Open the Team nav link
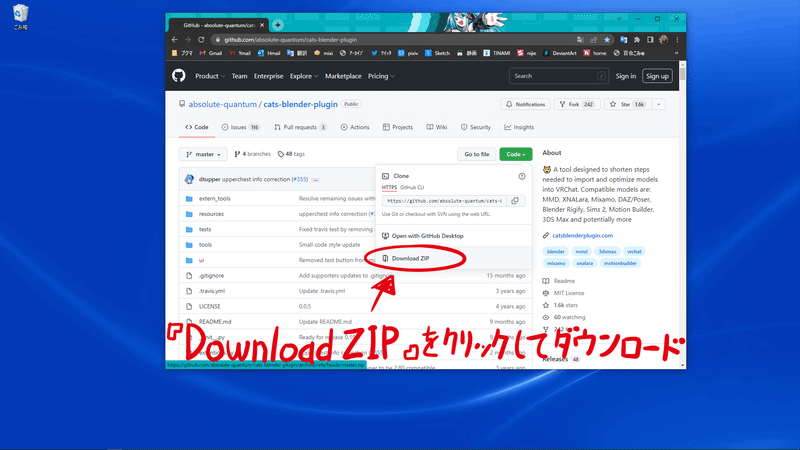Image resolution: width=800 pixels, height=450 pixels. [239, 76]
